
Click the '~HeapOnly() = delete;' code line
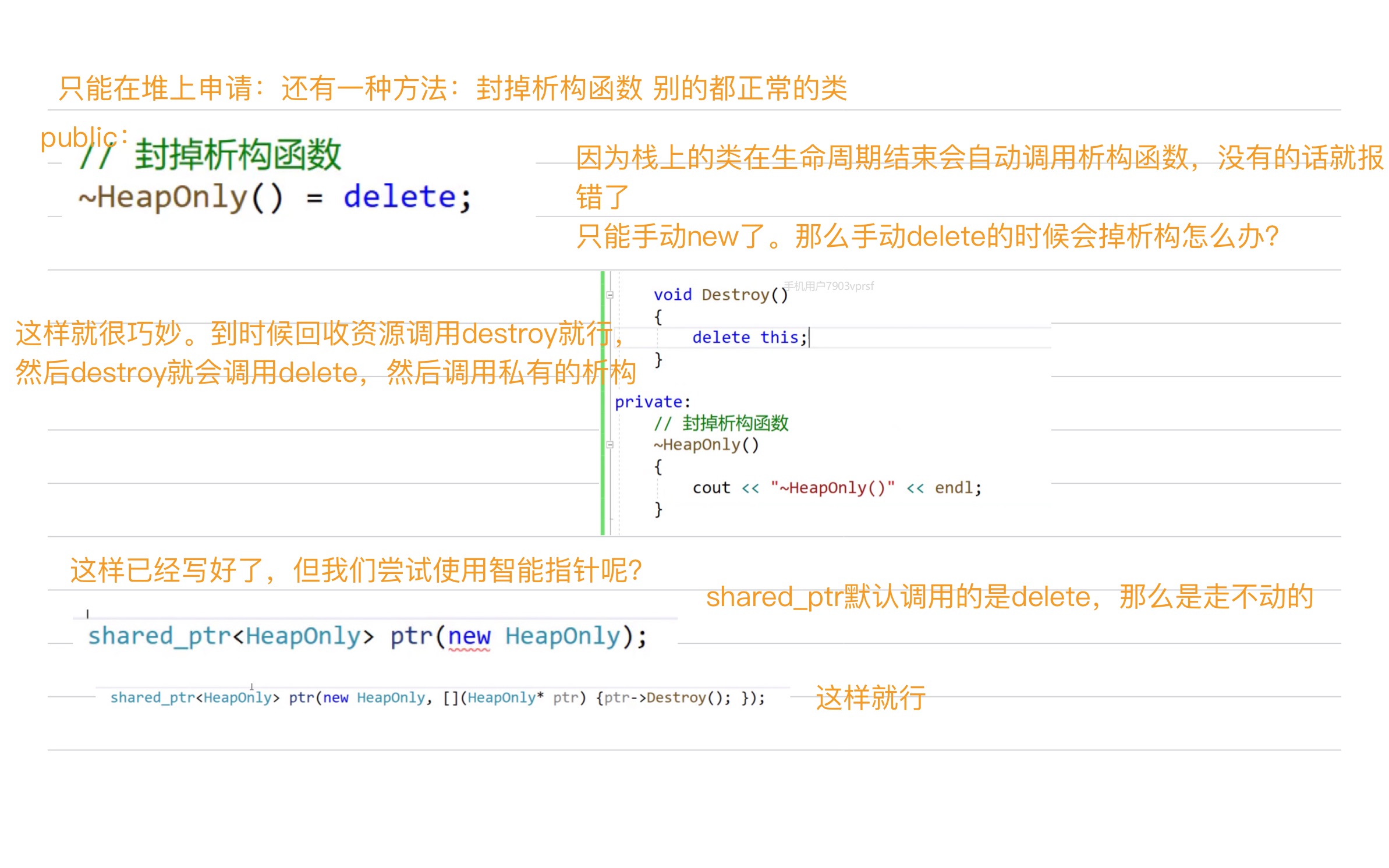pyautogui.click(x=275, y=197)
